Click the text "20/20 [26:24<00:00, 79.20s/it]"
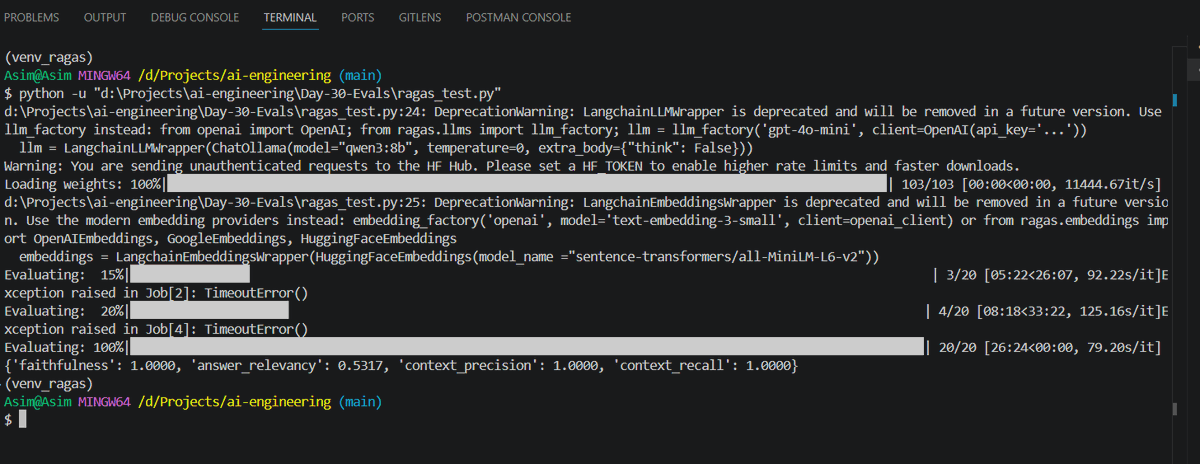Screen dimensions: 1200x464 pos(1049,346)
